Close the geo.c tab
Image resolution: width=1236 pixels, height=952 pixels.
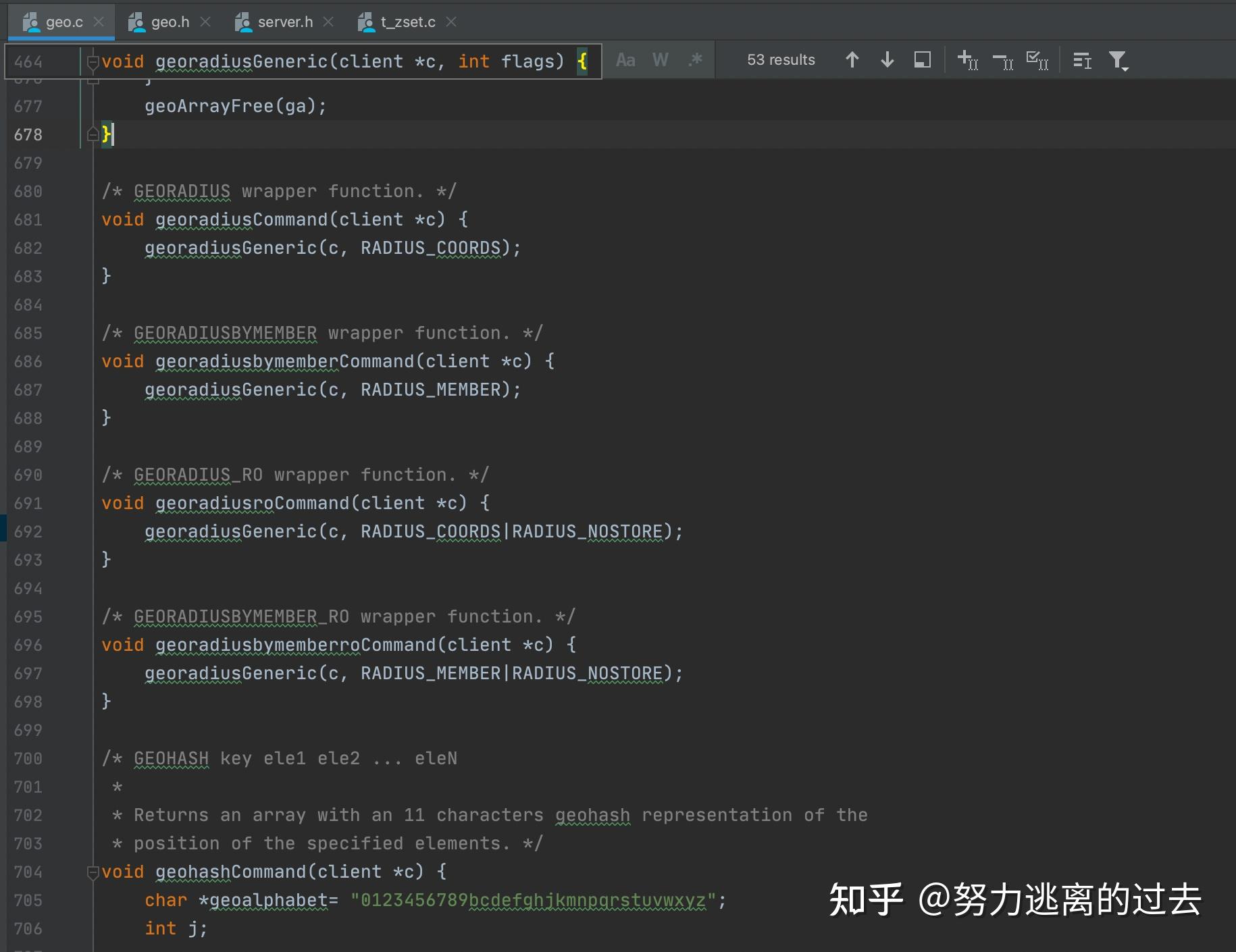point(99,22)
